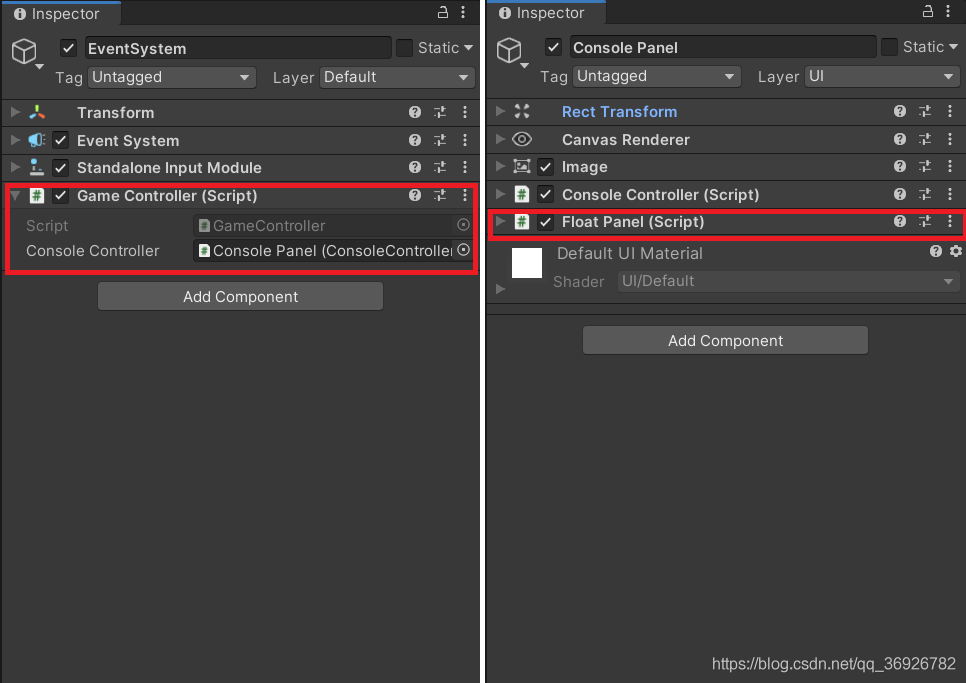The image size is (966, 683).
Task: Pick object for Console Controller field
Action: tap(463, 250)
